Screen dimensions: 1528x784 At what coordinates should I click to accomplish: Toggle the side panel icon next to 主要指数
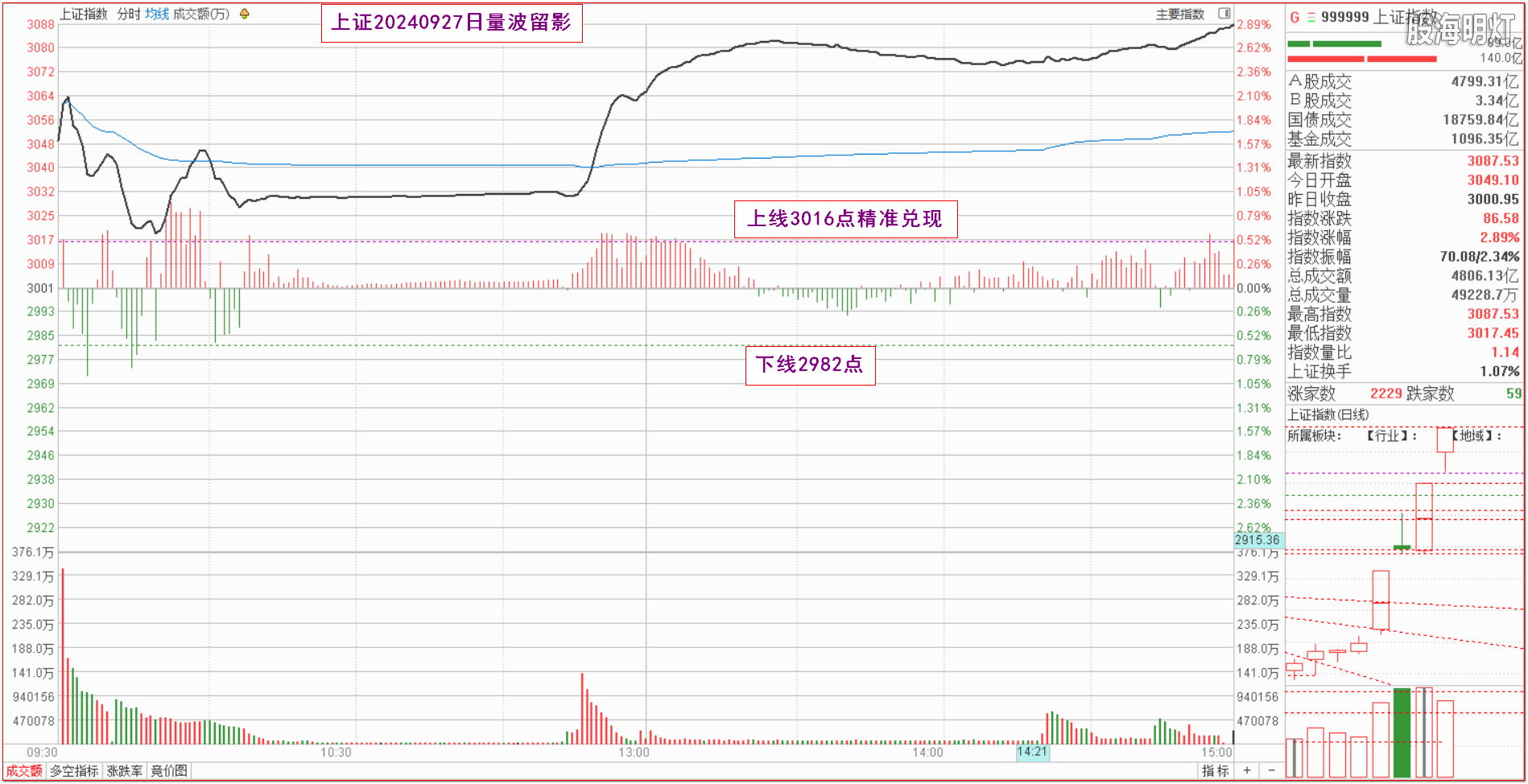[x=1224, y=14]
